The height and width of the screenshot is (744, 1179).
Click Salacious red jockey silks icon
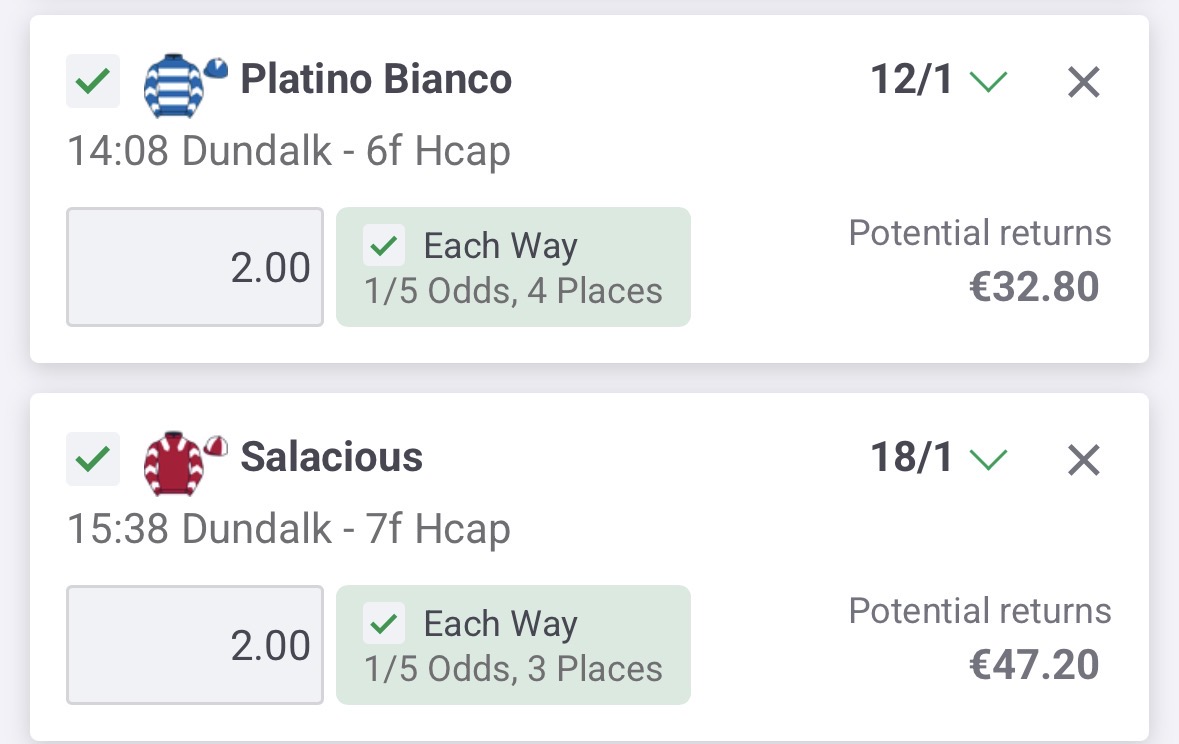click(180, 462)
